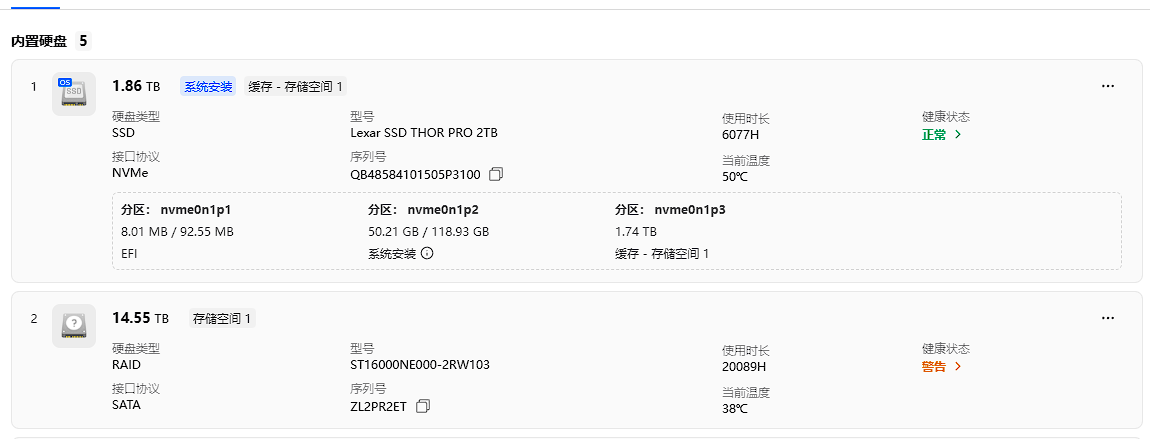Copy the Lexar SSD serial number
The height and width of the screenshot is (439, 1150).
pyautogui.click(x=496, y=174)
